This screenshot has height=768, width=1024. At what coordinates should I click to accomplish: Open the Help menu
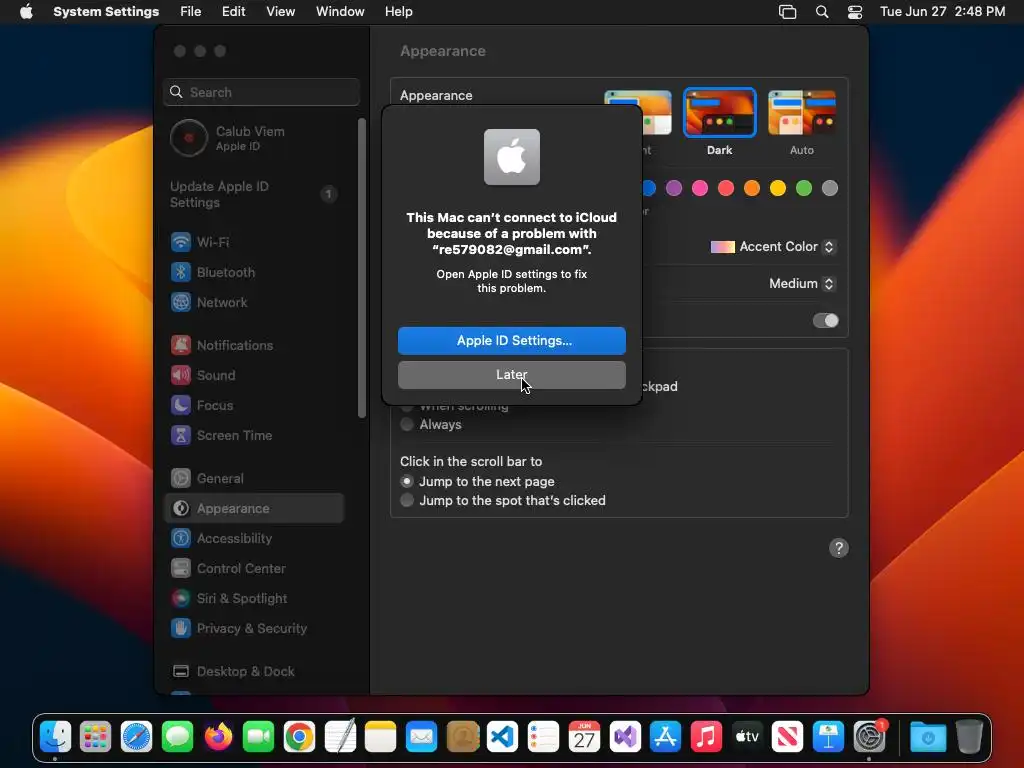(x=398, y=12)
